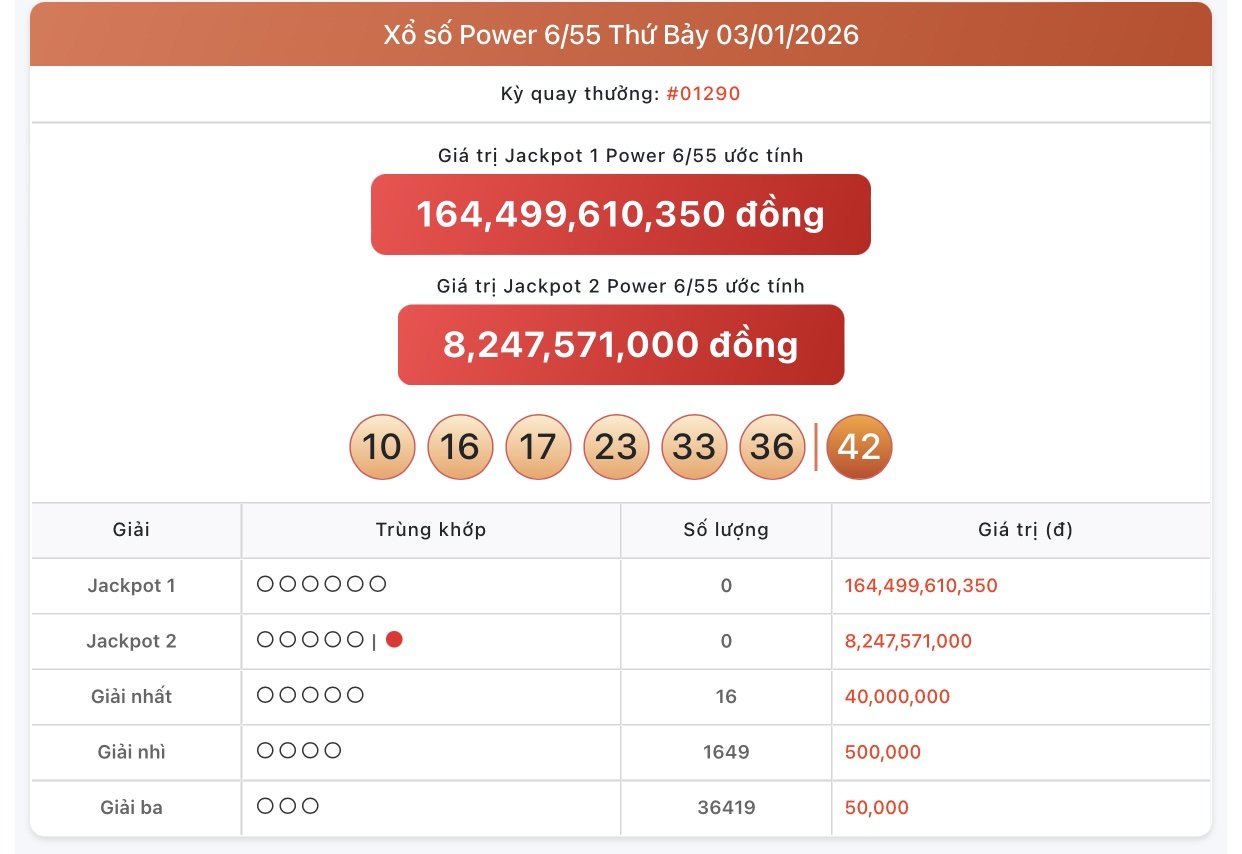Click the red Jackpot 1 amount button
This screenshot has width=1242, height=854.
[x=621, y=213]
